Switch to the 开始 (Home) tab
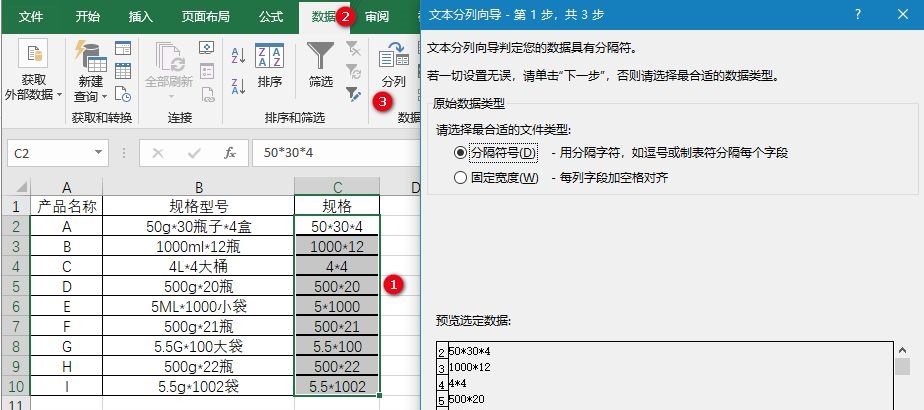The height and width of the screenshot is (410, 924). coord(87,16)
